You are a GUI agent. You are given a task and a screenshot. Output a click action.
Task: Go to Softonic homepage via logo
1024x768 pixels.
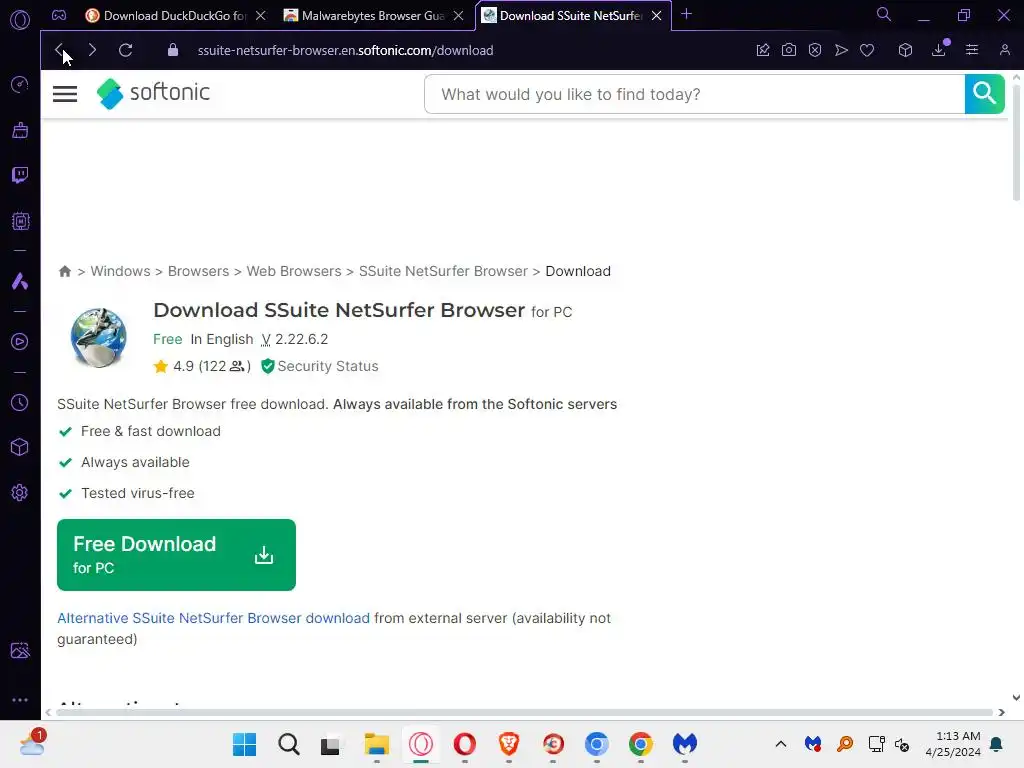[x=153, y=93]
